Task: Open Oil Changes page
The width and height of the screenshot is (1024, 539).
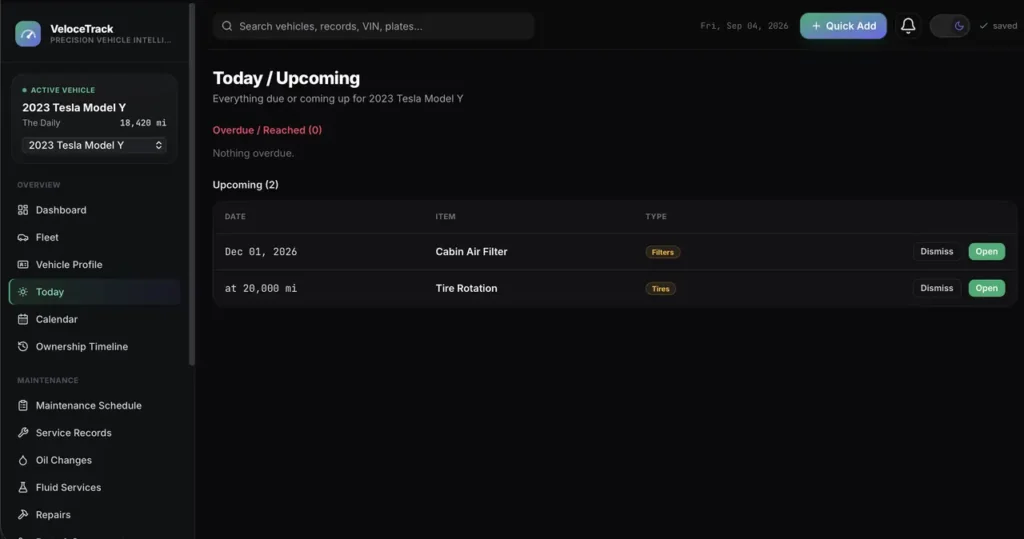Action: [x=95, y=460]
